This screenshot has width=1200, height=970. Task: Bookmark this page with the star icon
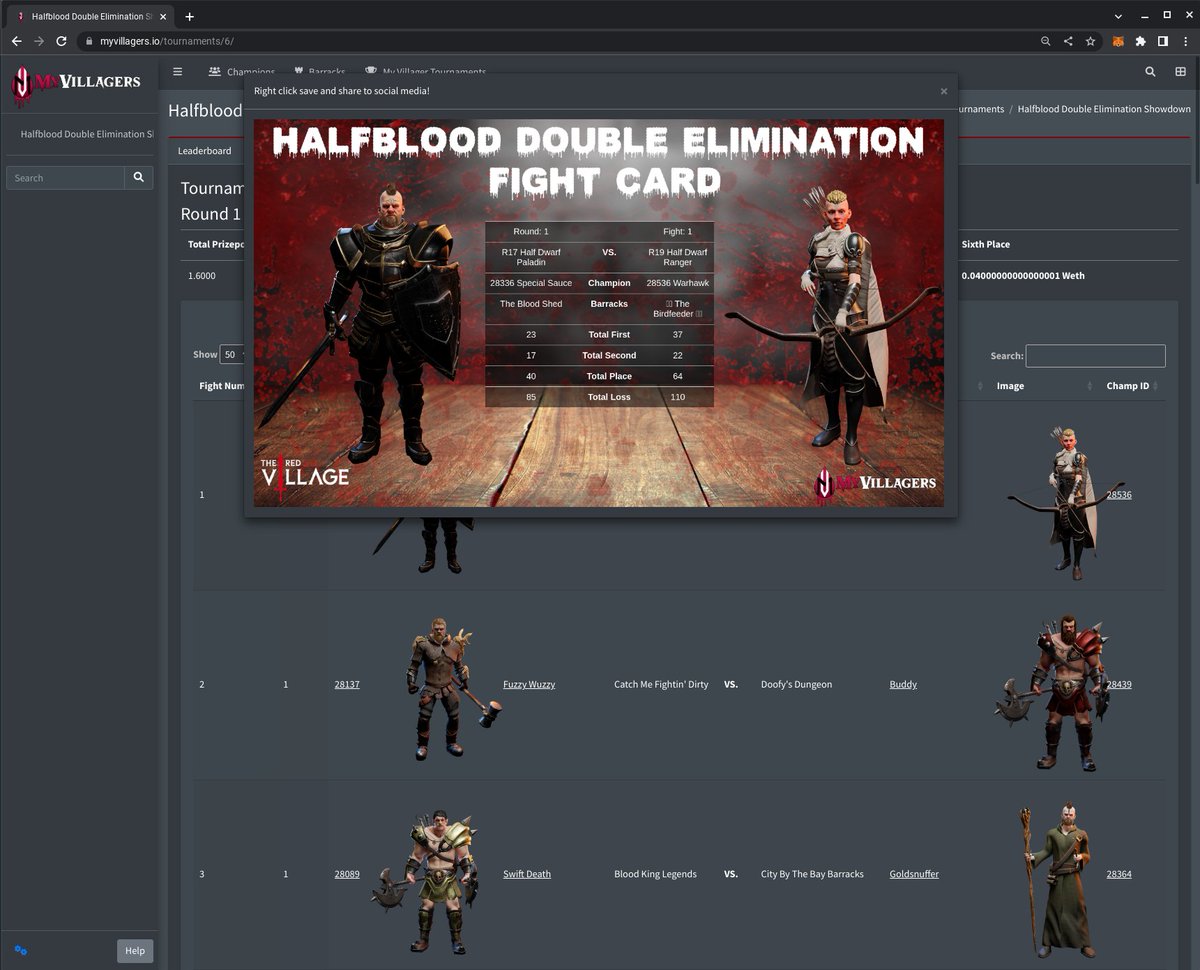(x=1090, y=41)
